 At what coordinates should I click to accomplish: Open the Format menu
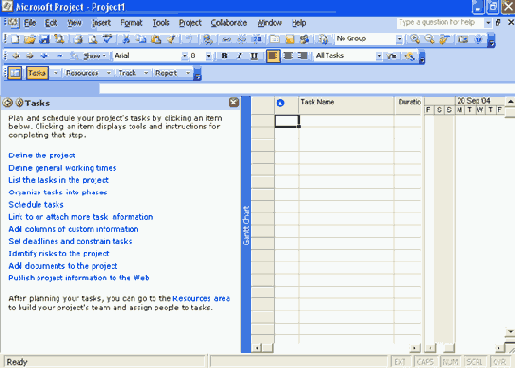131,23
